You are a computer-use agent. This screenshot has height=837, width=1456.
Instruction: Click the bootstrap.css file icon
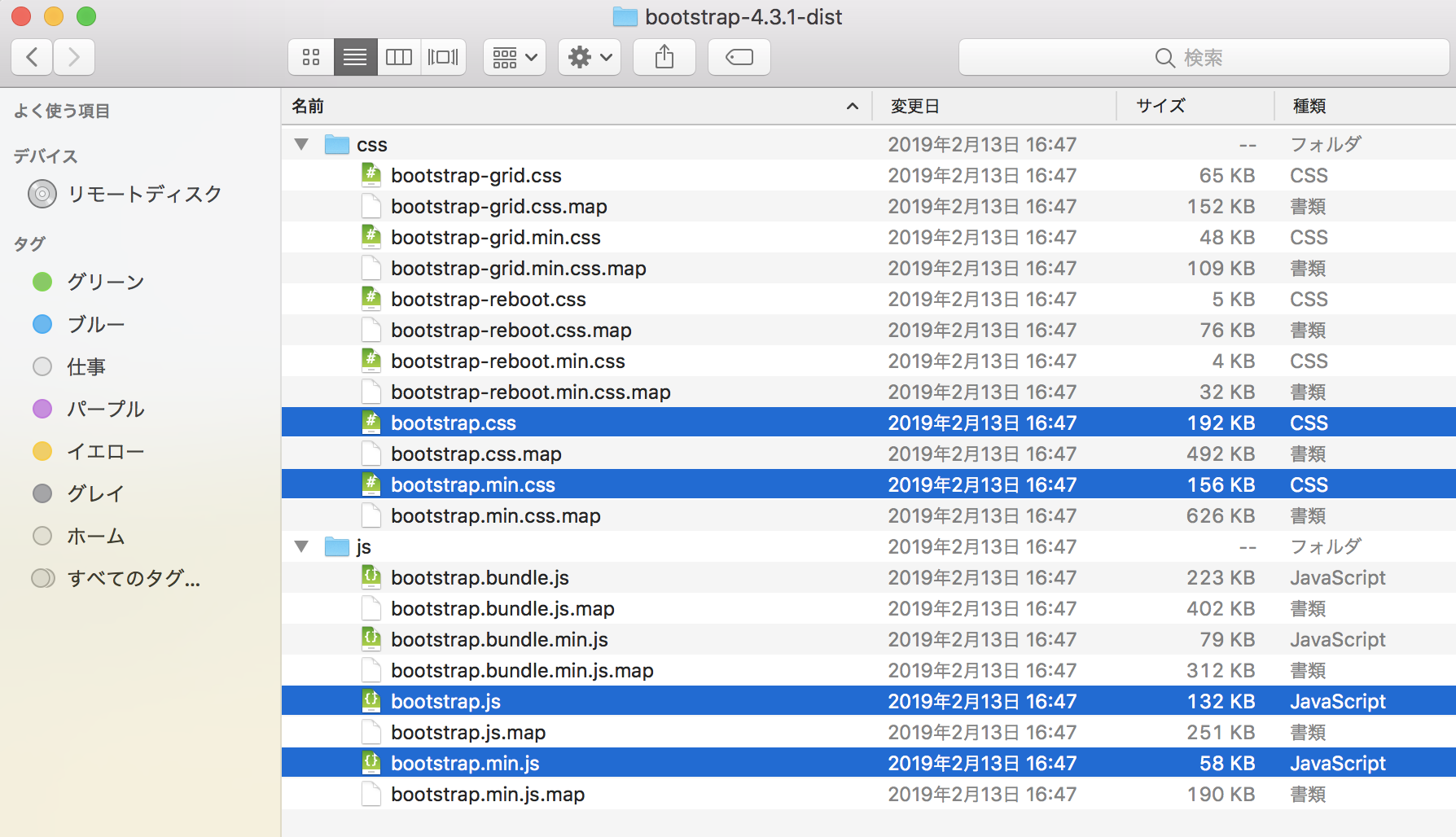371,423
